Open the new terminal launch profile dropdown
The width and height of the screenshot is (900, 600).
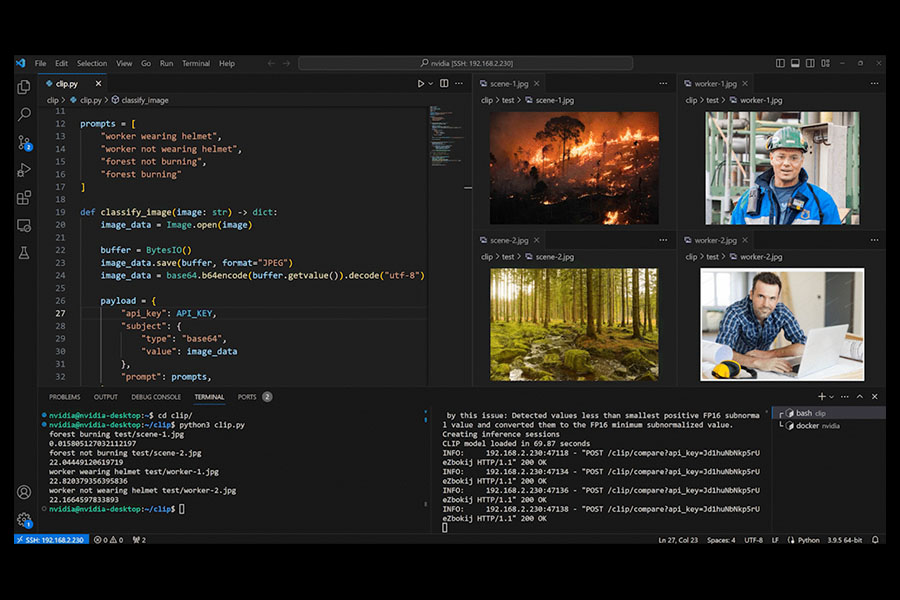pos(834,397)
